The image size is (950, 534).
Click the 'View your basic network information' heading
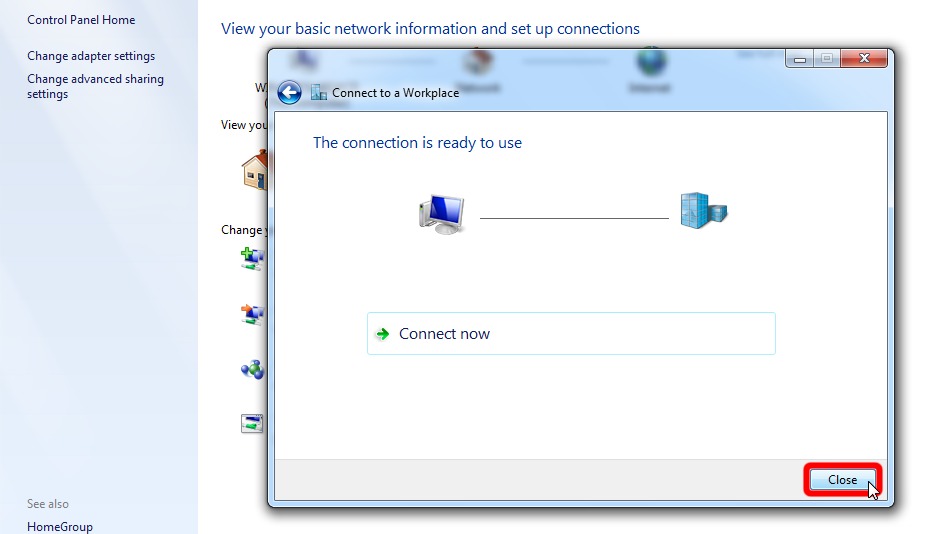430,29
